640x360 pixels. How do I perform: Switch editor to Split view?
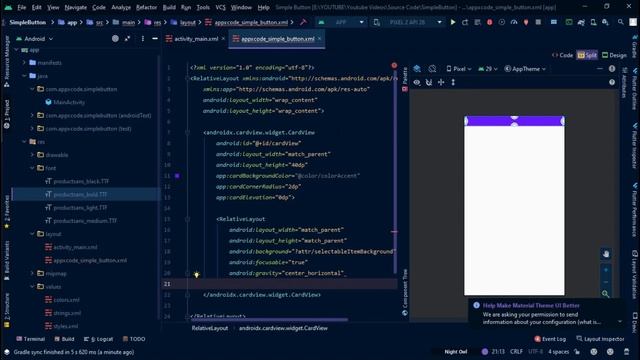(x=587, y=55)
